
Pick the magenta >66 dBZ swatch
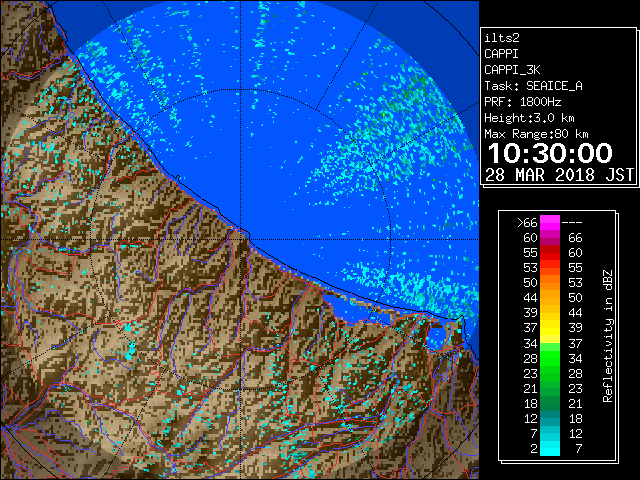[550, 223]
